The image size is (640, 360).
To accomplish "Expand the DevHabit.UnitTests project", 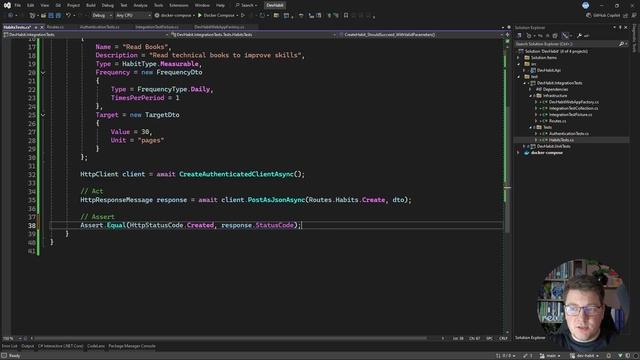I will (525, 147).
